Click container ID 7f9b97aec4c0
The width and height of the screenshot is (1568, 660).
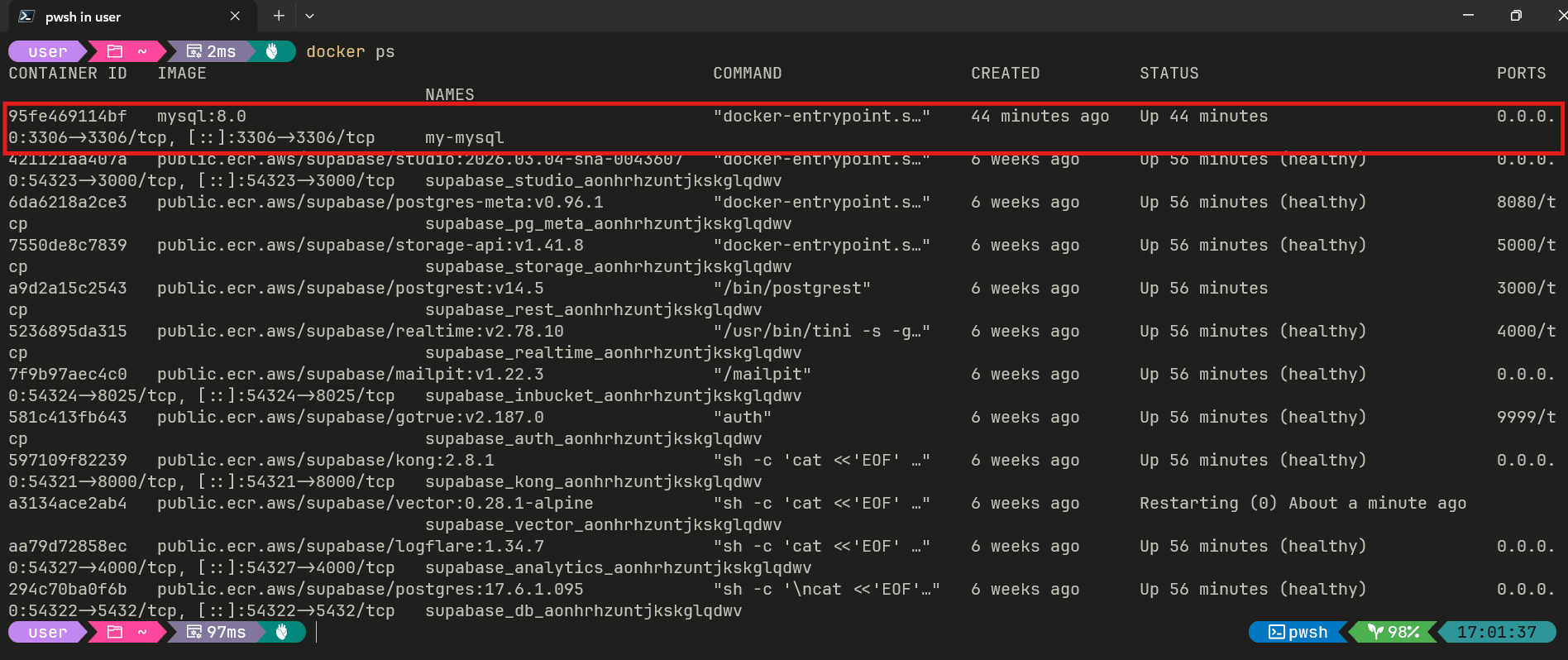pos(68,374)
